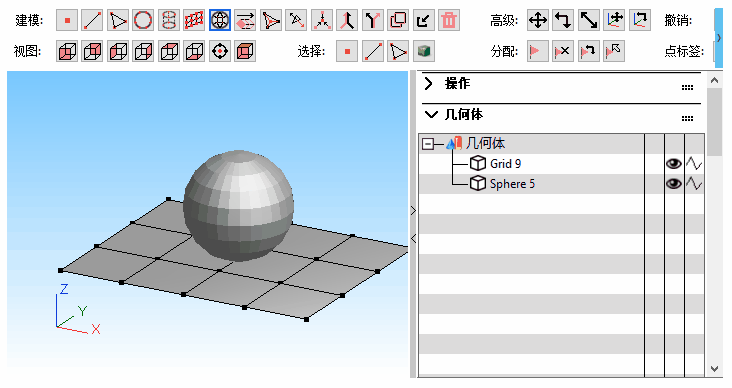The image size is (732, 388).
Task: Select Grid 9 in the geometry tree
Action: 506,163
